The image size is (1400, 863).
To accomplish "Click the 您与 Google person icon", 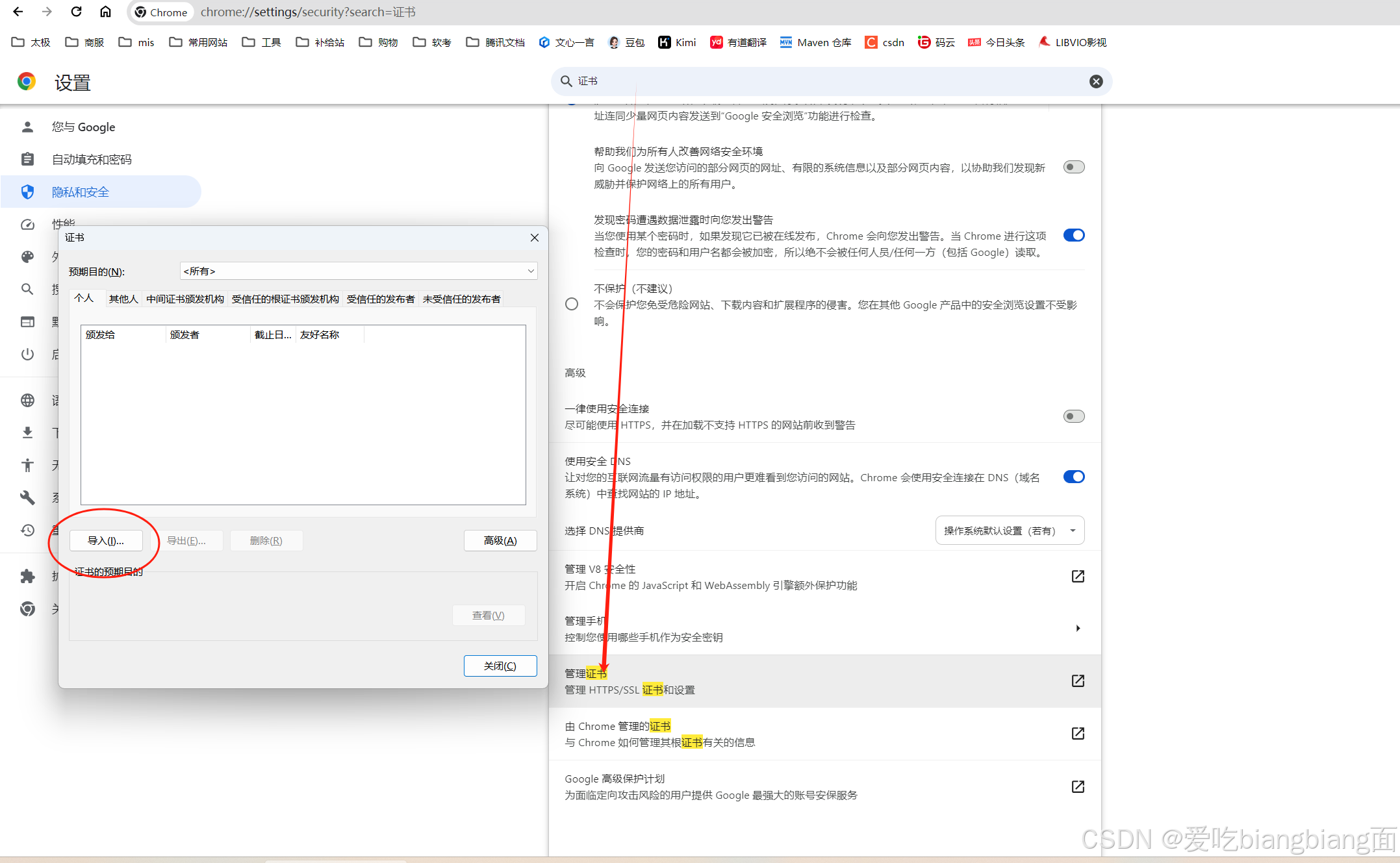I will tap(27, 127).
